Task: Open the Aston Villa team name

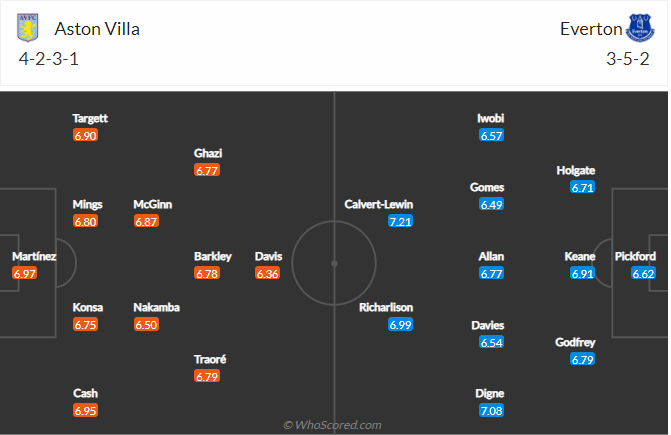Action: 97,29
